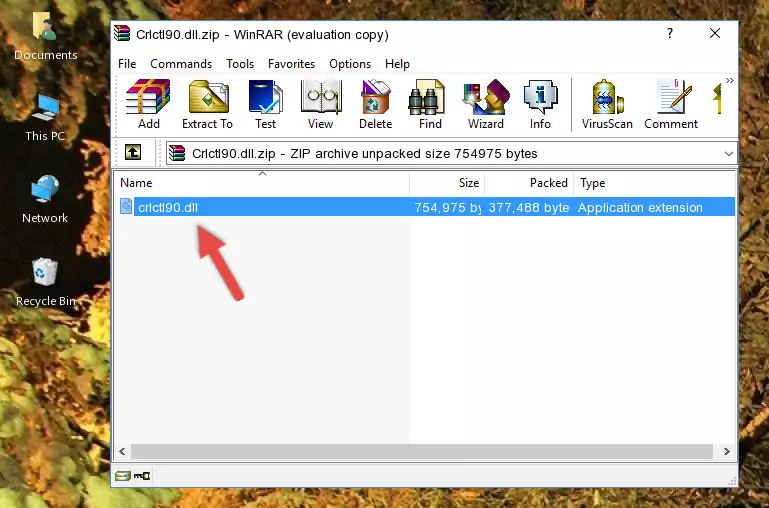This screenshot has width=769, height=508.
Task: Close the WinRAR window
Action: tap(715, 33)
